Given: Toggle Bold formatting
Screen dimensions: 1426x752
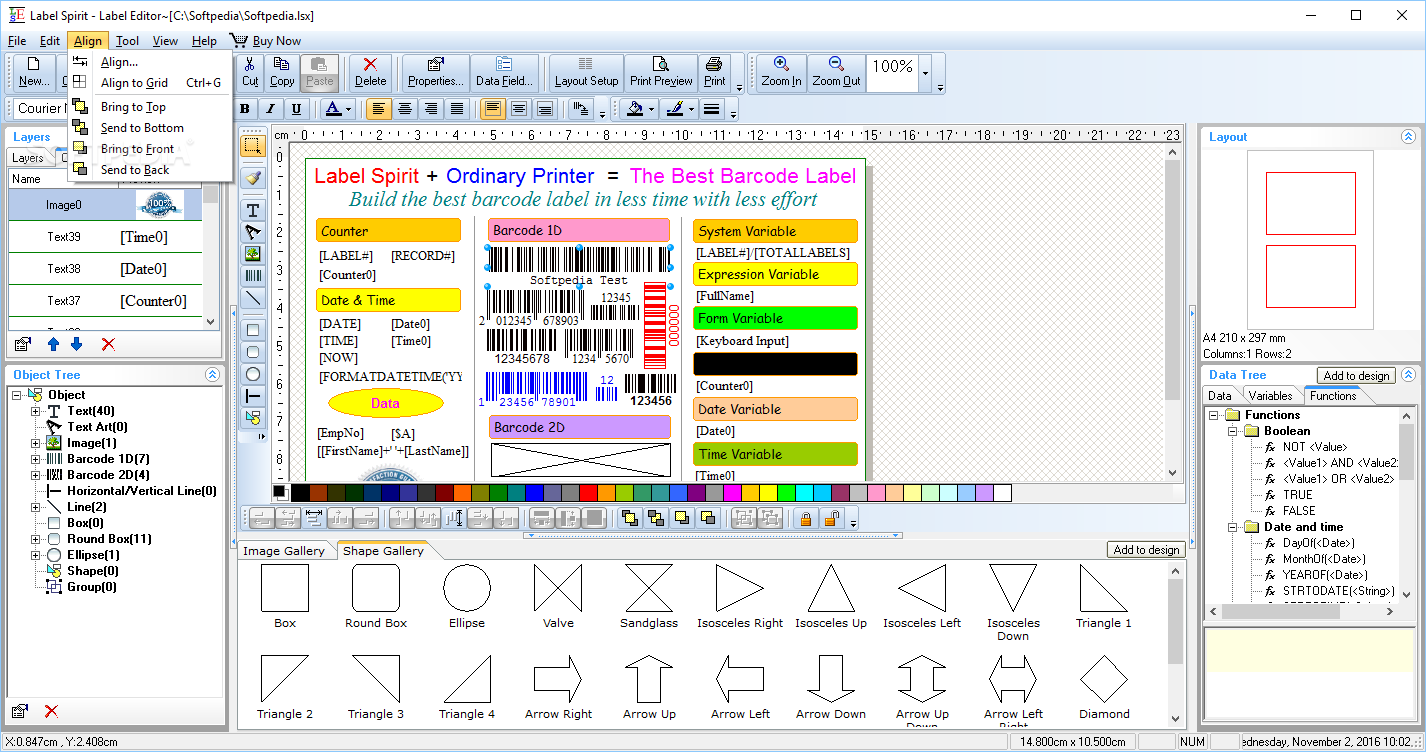Looking at the screenshot, I should [244, 109].
